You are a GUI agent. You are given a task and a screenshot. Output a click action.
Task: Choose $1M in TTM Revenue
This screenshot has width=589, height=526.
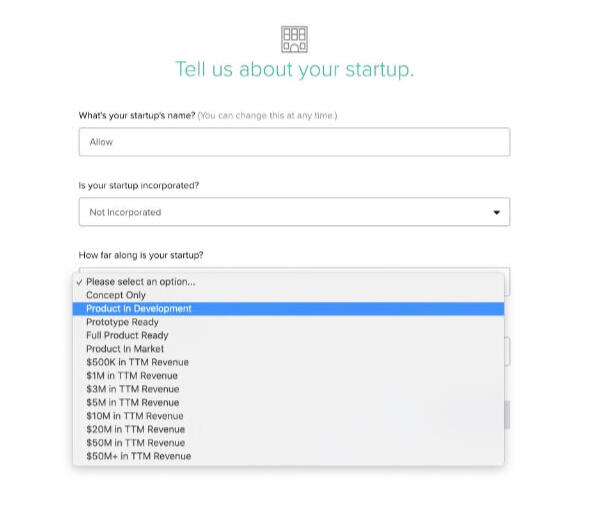[288, 376]
